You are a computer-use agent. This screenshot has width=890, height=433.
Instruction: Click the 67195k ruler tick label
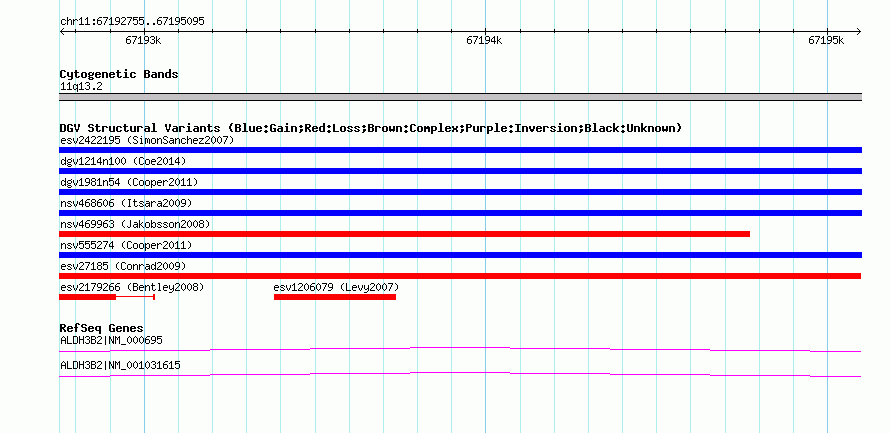(826, 40)
